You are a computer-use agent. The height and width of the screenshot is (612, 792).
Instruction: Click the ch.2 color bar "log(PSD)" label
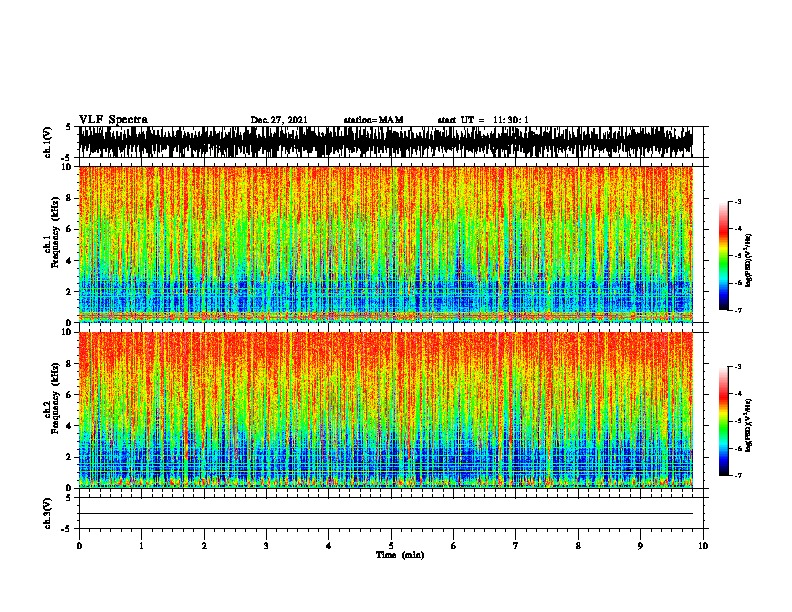click(749, 425)
